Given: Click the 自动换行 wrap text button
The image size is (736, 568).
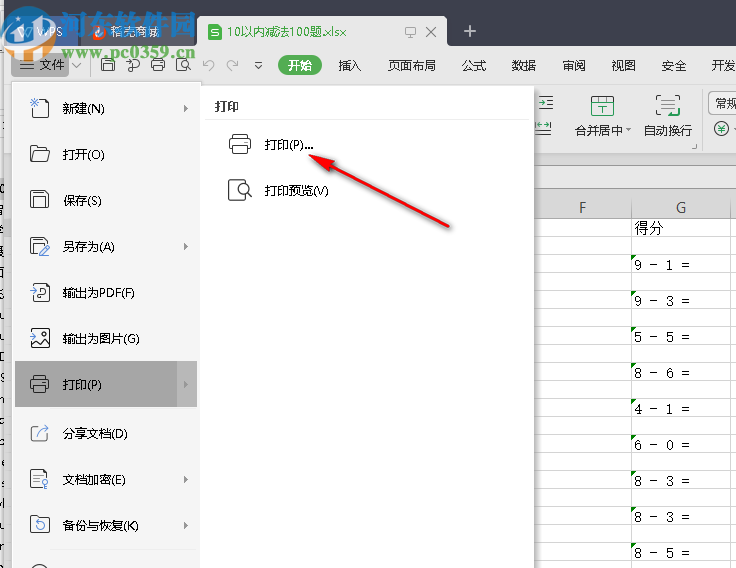Looking at the screenshot, I should pos(667,116).
